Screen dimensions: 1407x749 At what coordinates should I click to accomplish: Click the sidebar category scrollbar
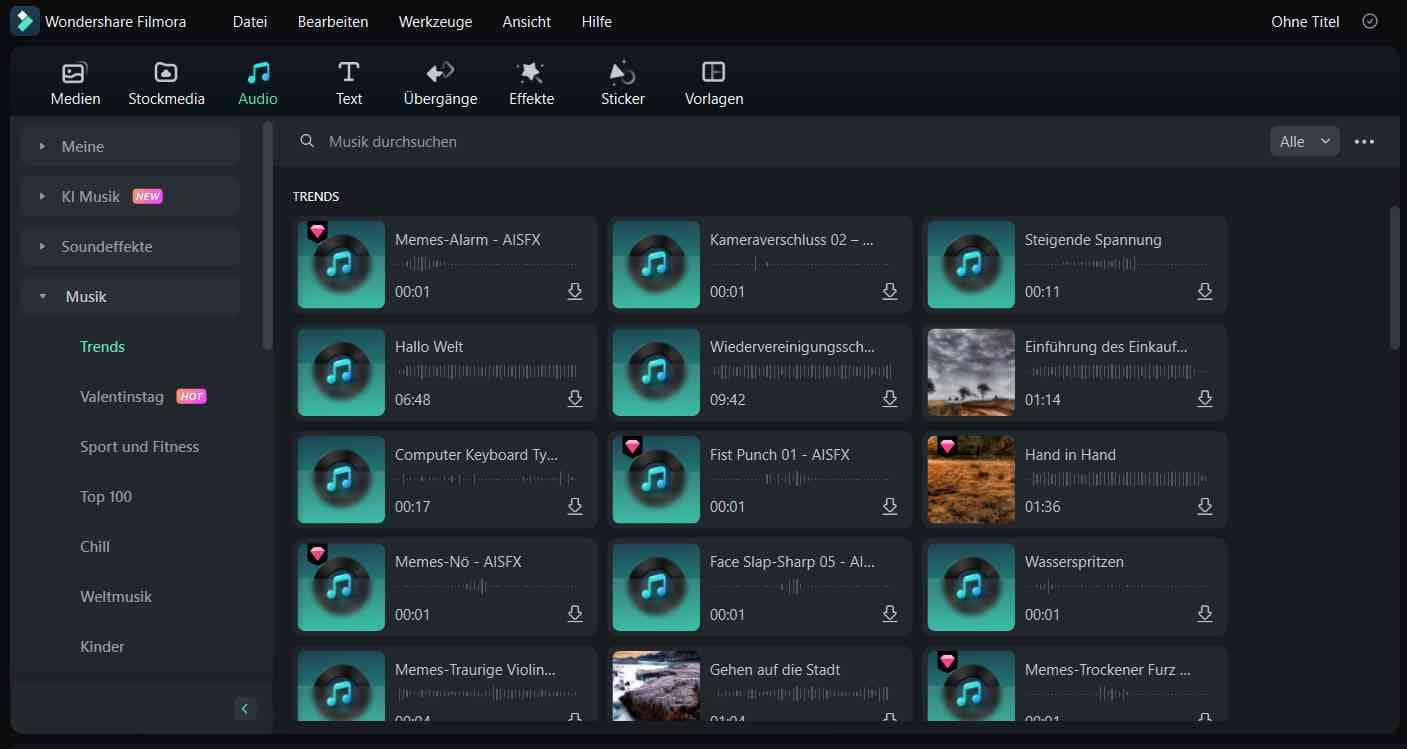pos(267,235)
